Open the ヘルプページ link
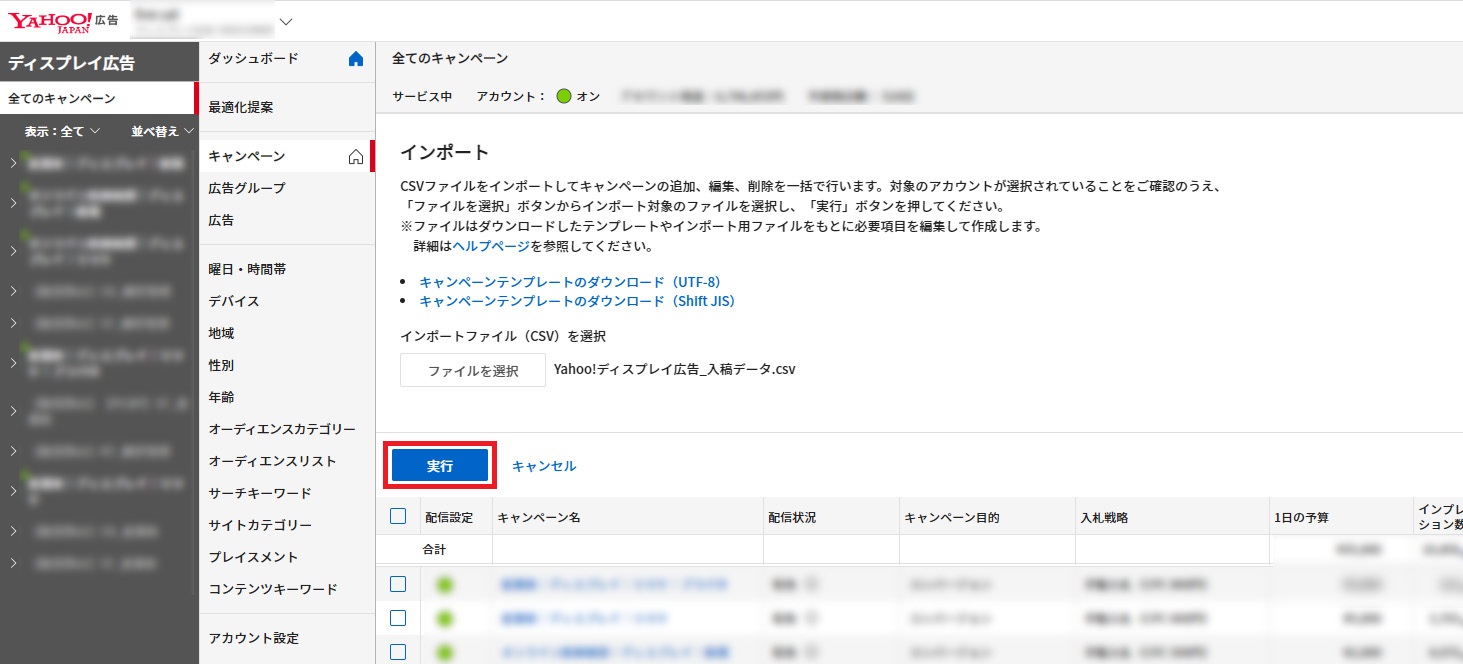This screenshot has height=664, width=1463. pyautogui.click(x=491, y=246)
